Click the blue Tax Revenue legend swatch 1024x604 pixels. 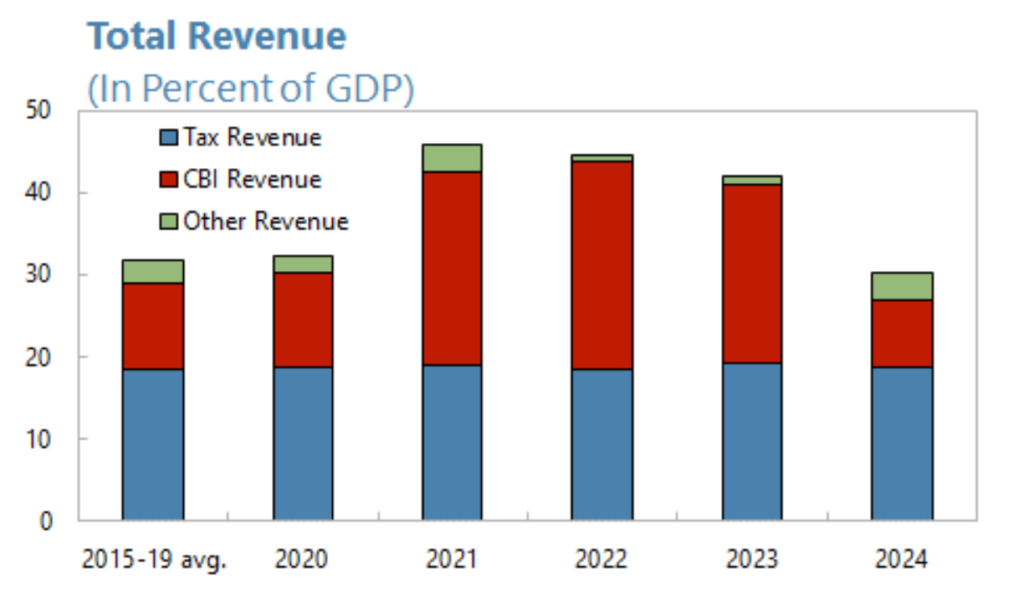pyautogui.click(x=169, y=138)
